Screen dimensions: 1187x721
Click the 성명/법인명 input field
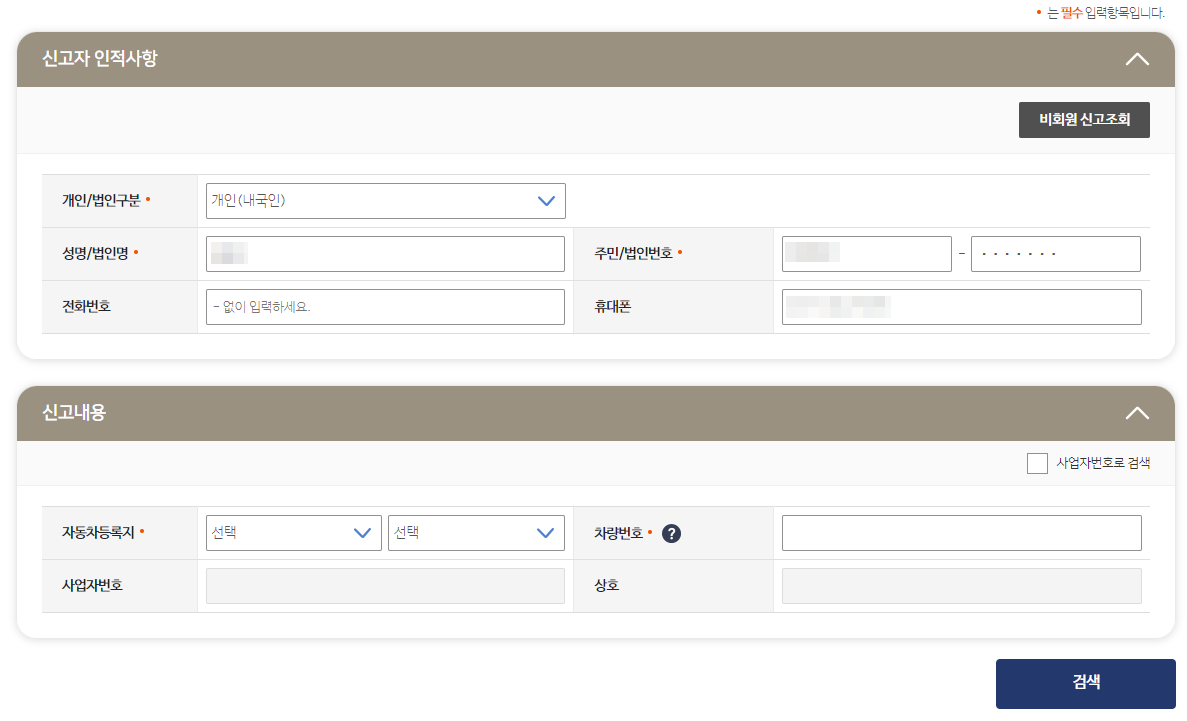coord(385,254)
